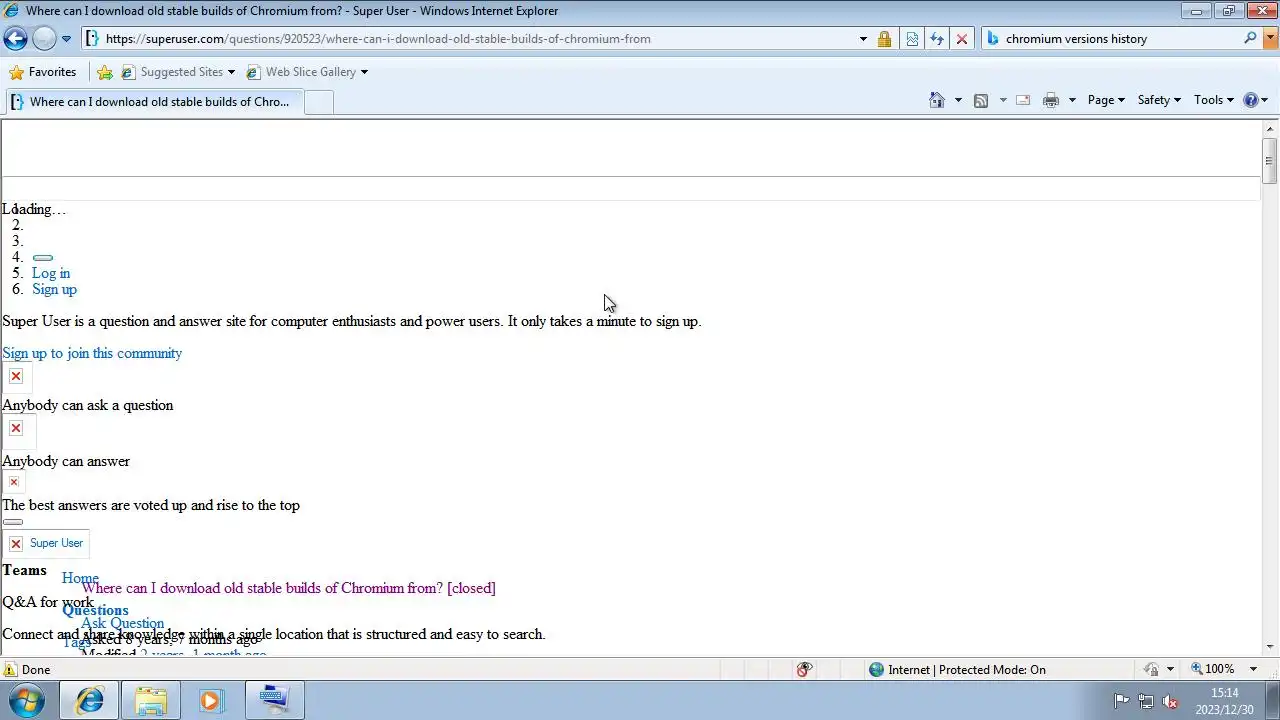Click the small button in list item 4
The width and height of the screenshot is (1280, 720).
43,258
